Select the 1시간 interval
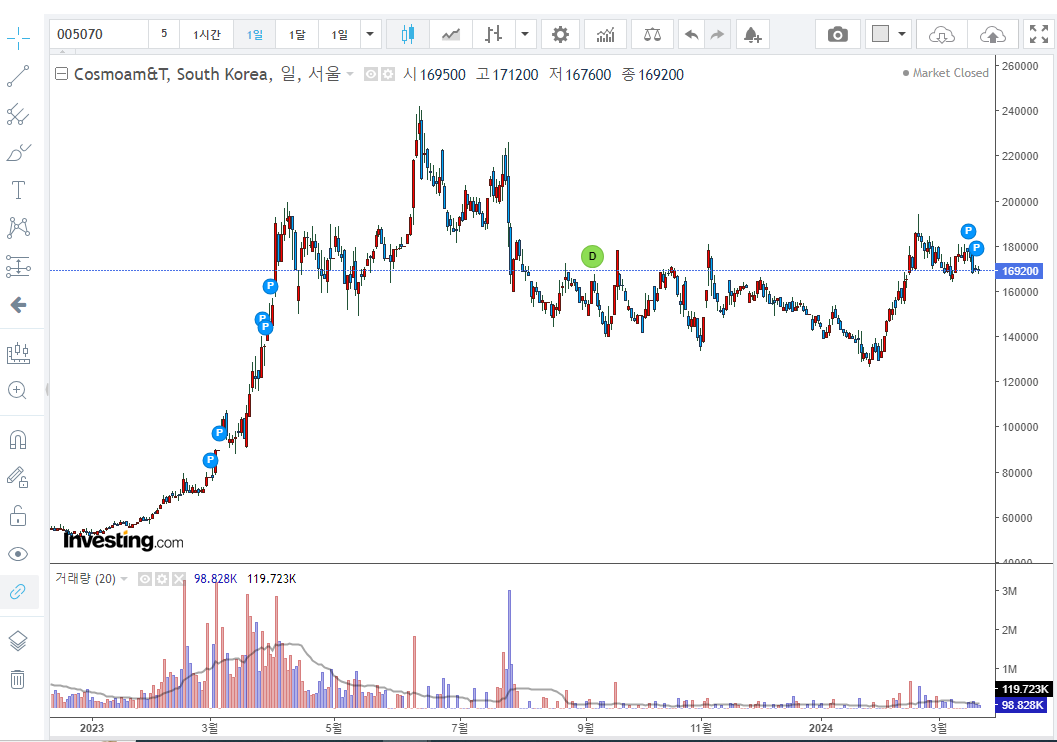 (x=206, y=34)
